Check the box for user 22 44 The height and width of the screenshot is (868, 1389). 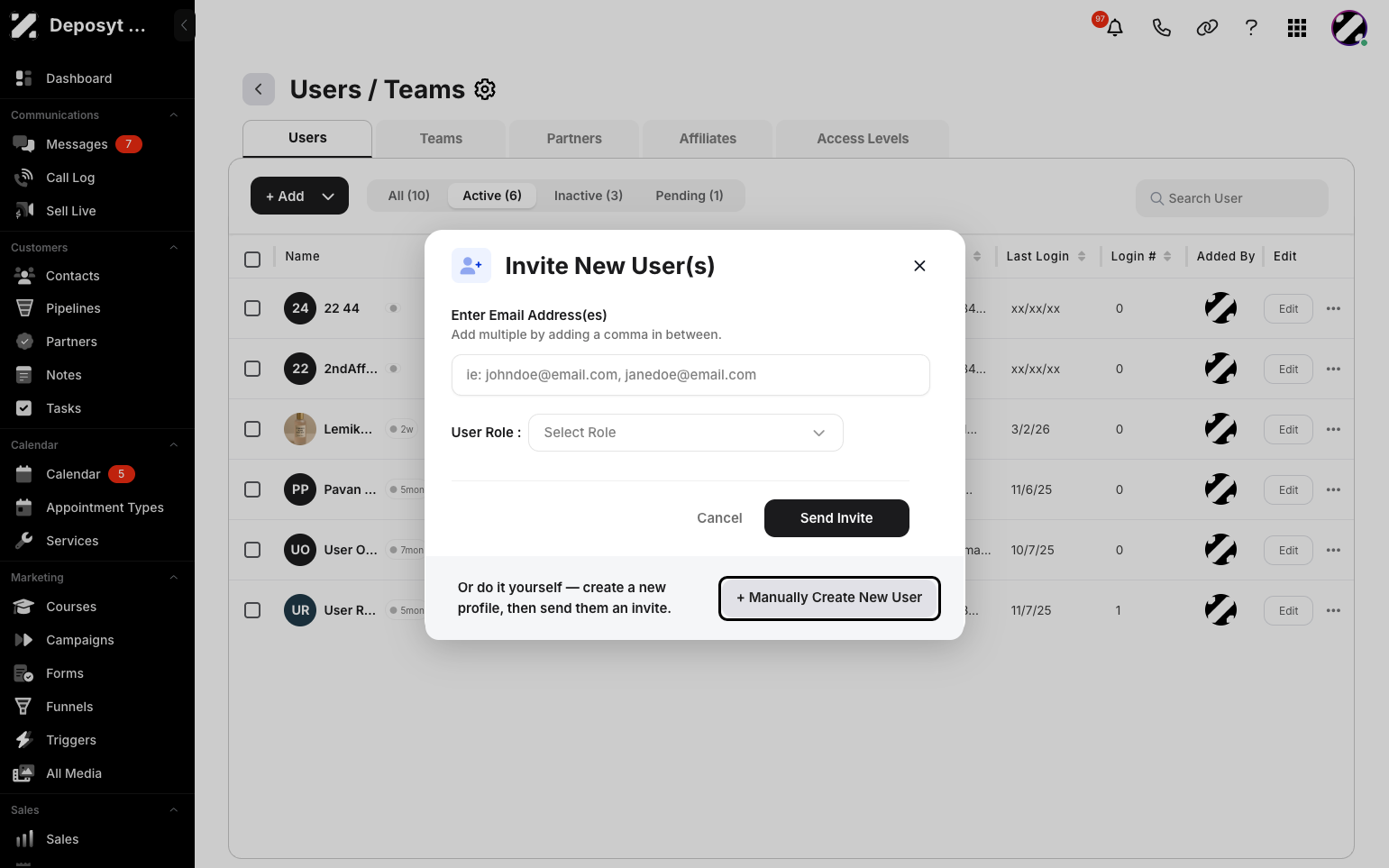click(252, 308)
